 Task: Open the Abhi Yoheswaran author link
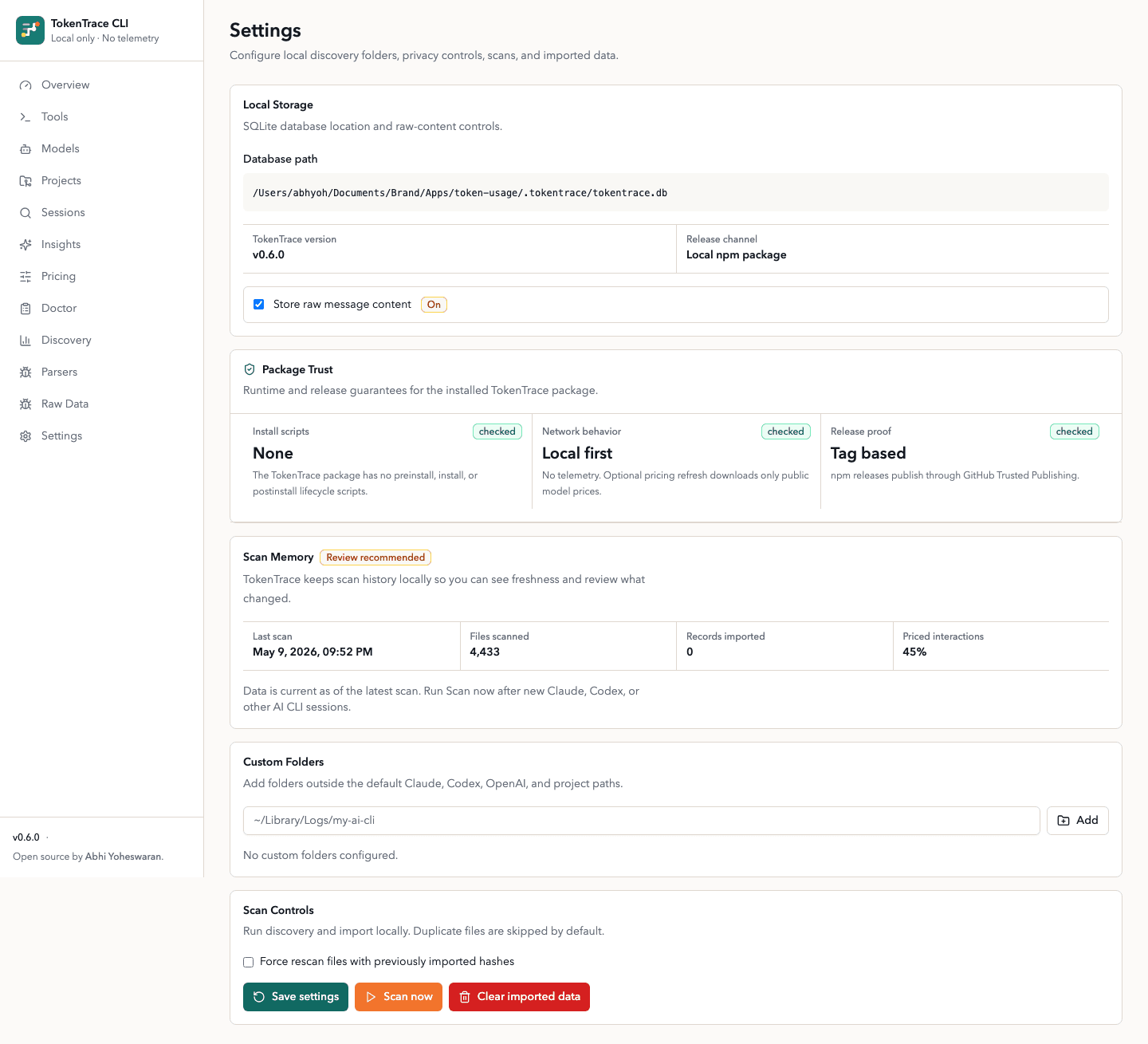[123, 857]
